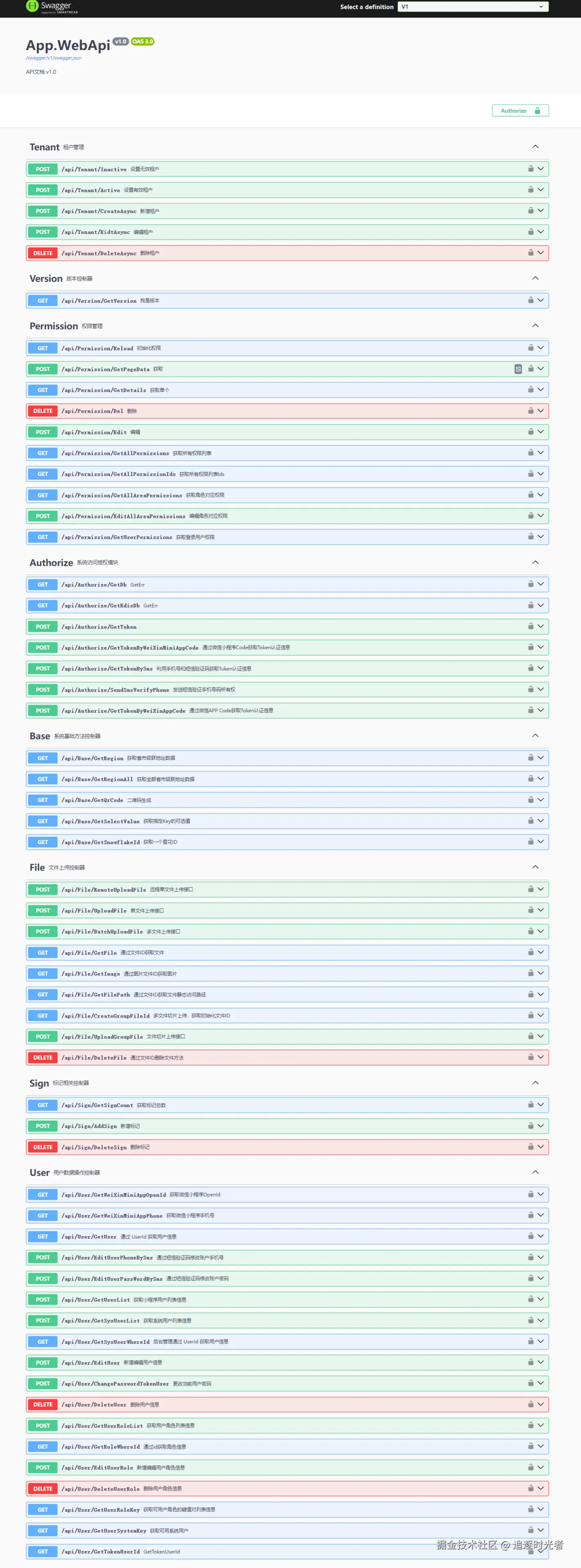The image size is (581, 1568).
Task: Click lock icon on /api/Permission/Del row
Action: [531, 410]
